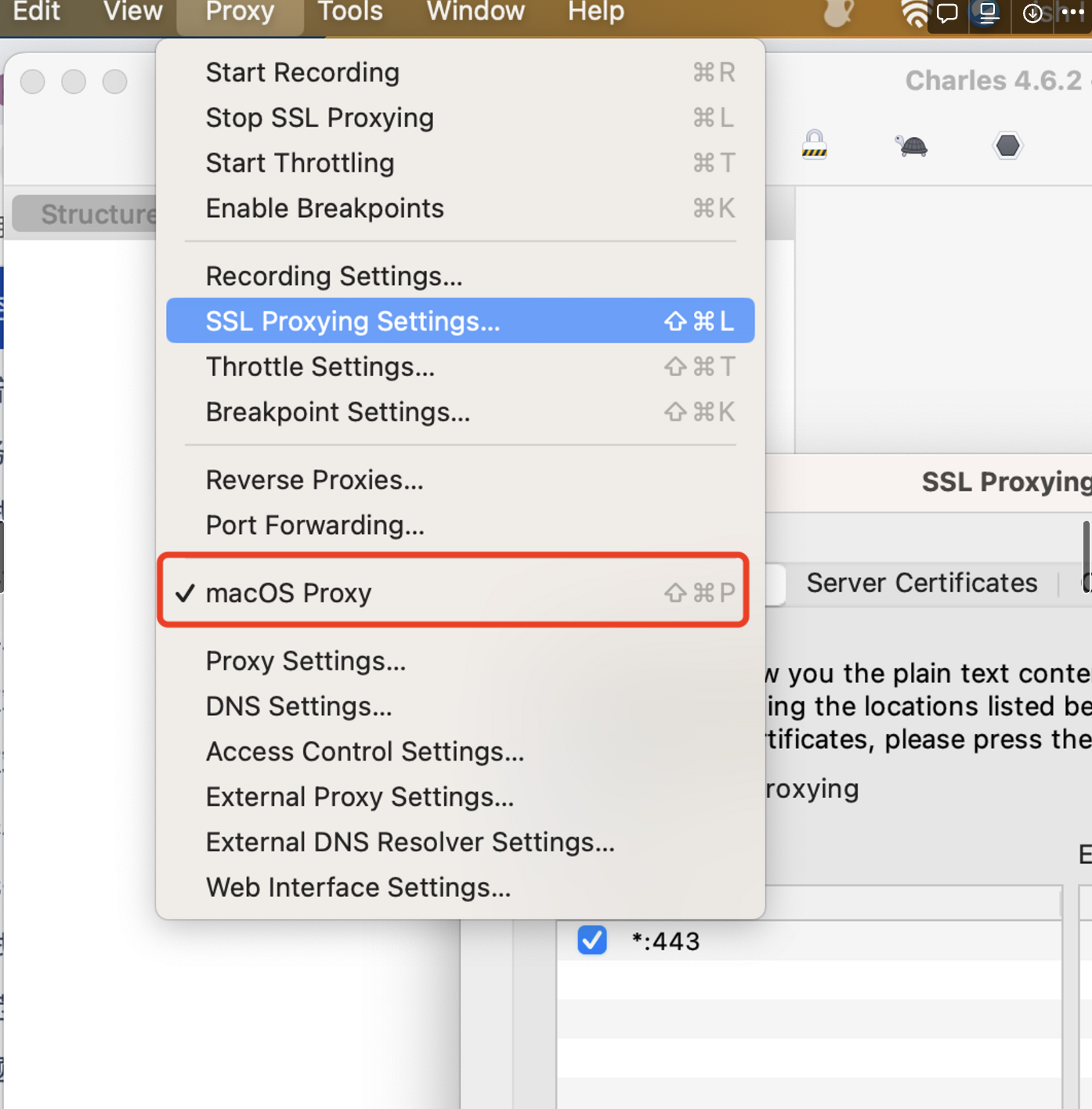Screen dimensions: 1092x1109
Task: Uncheck the *:443 SSL location checkbox
Action: [592, 940]
